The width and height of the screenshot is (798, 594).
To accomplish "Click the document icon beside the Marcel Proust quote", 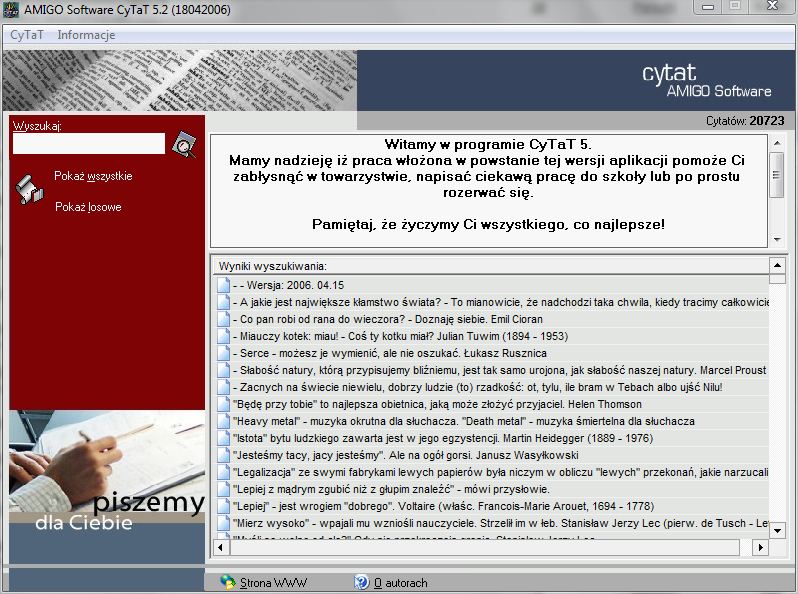I will pos(223,370).
